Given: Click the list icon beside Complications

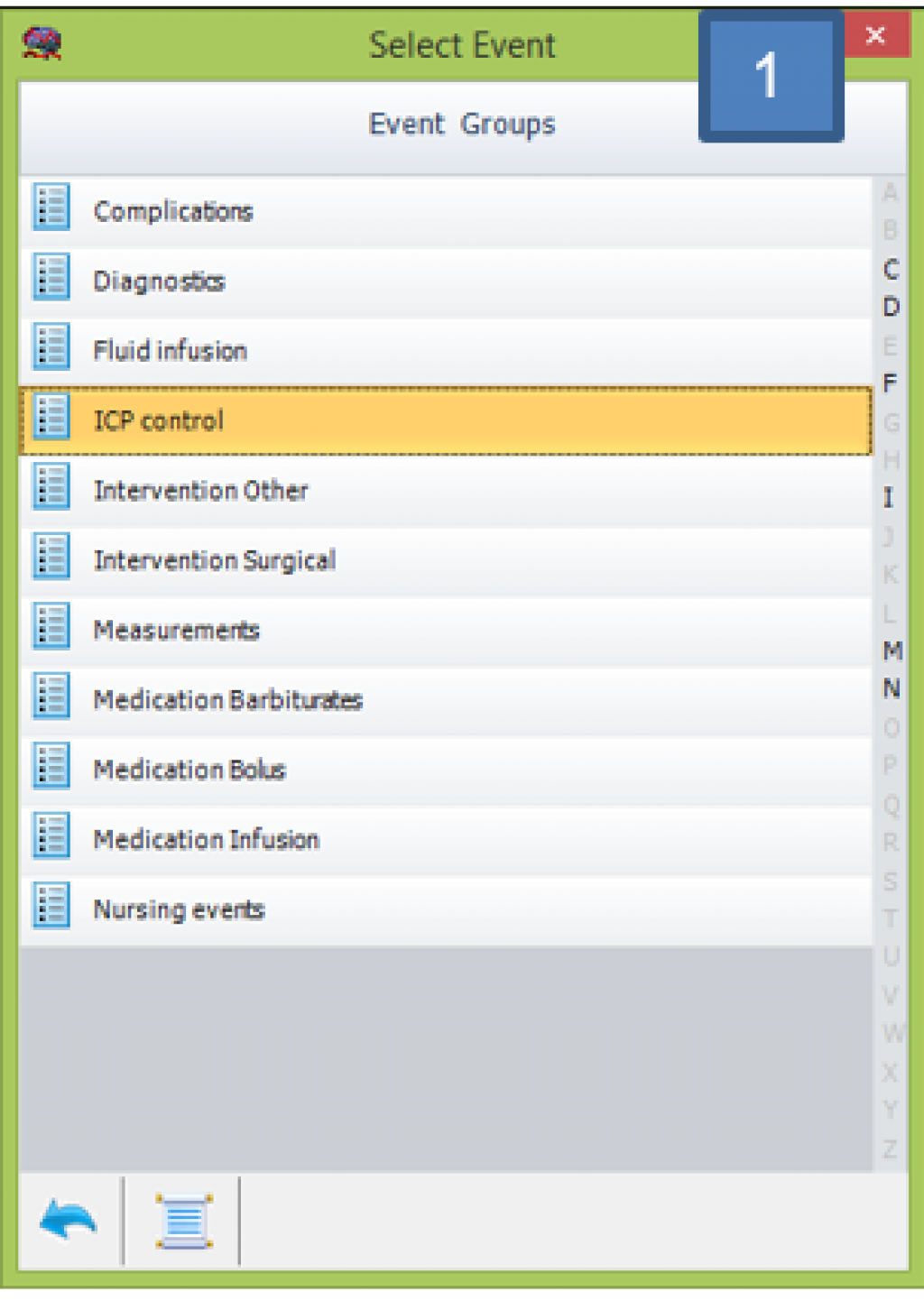Looking at the screenshot, I should (51, 208).
